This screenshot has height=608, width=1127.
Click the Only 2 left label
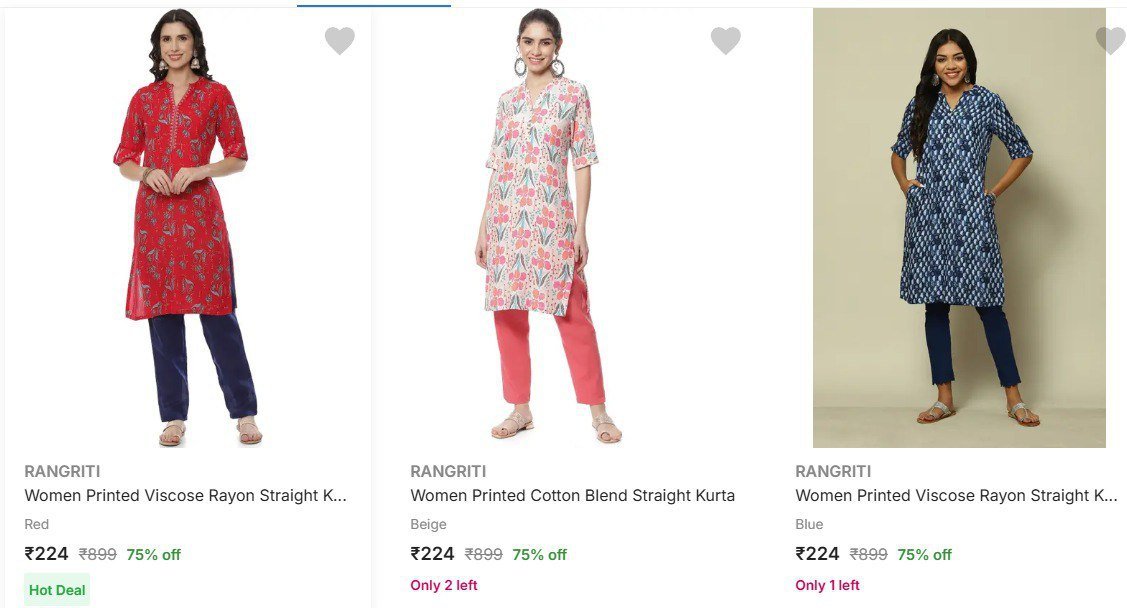coord(444,586)
